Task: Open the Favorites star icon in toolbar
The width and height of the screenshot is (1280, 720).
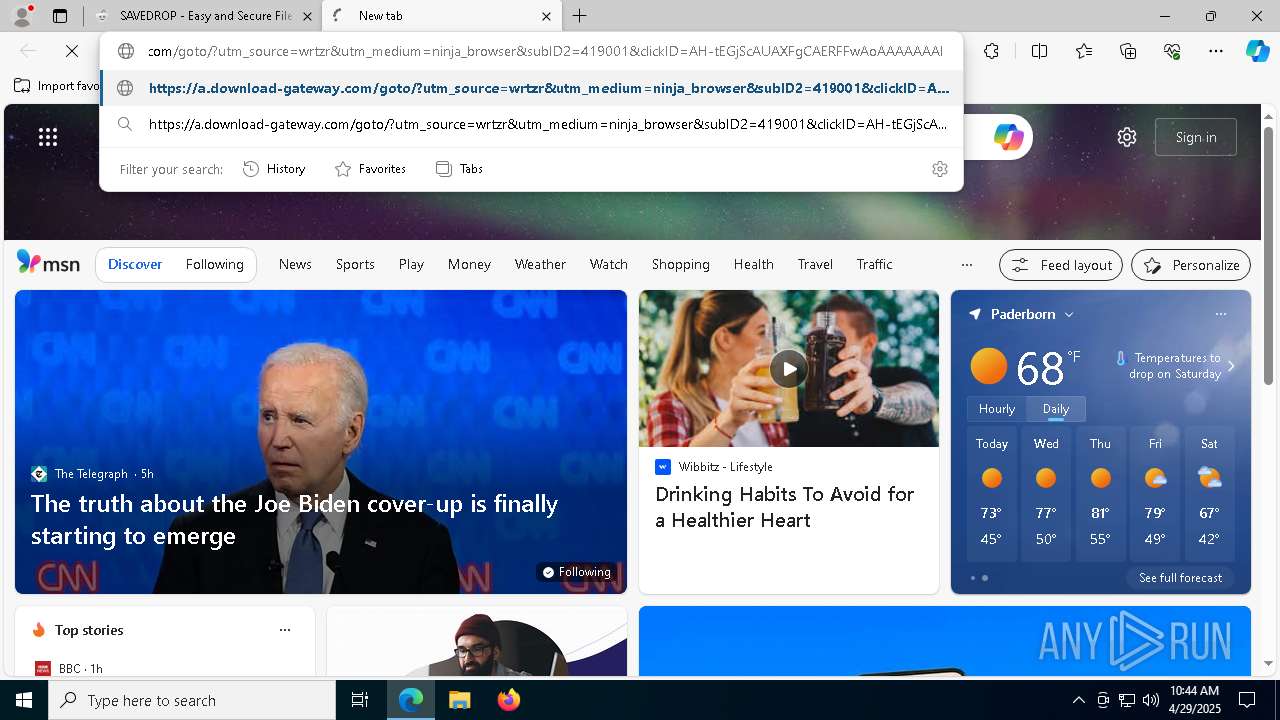Action: [x=1084, y=51]
